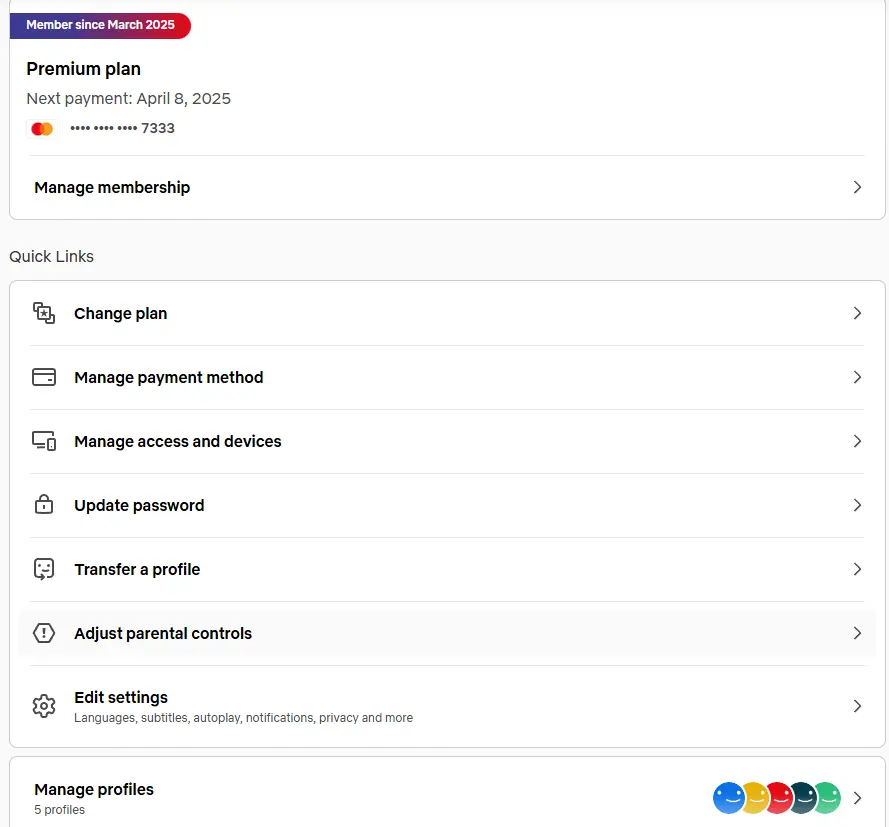The height and width of the screenshot is (827, 889).
Task: Open the chevron on Change plan row
Action: pos(857,313)
